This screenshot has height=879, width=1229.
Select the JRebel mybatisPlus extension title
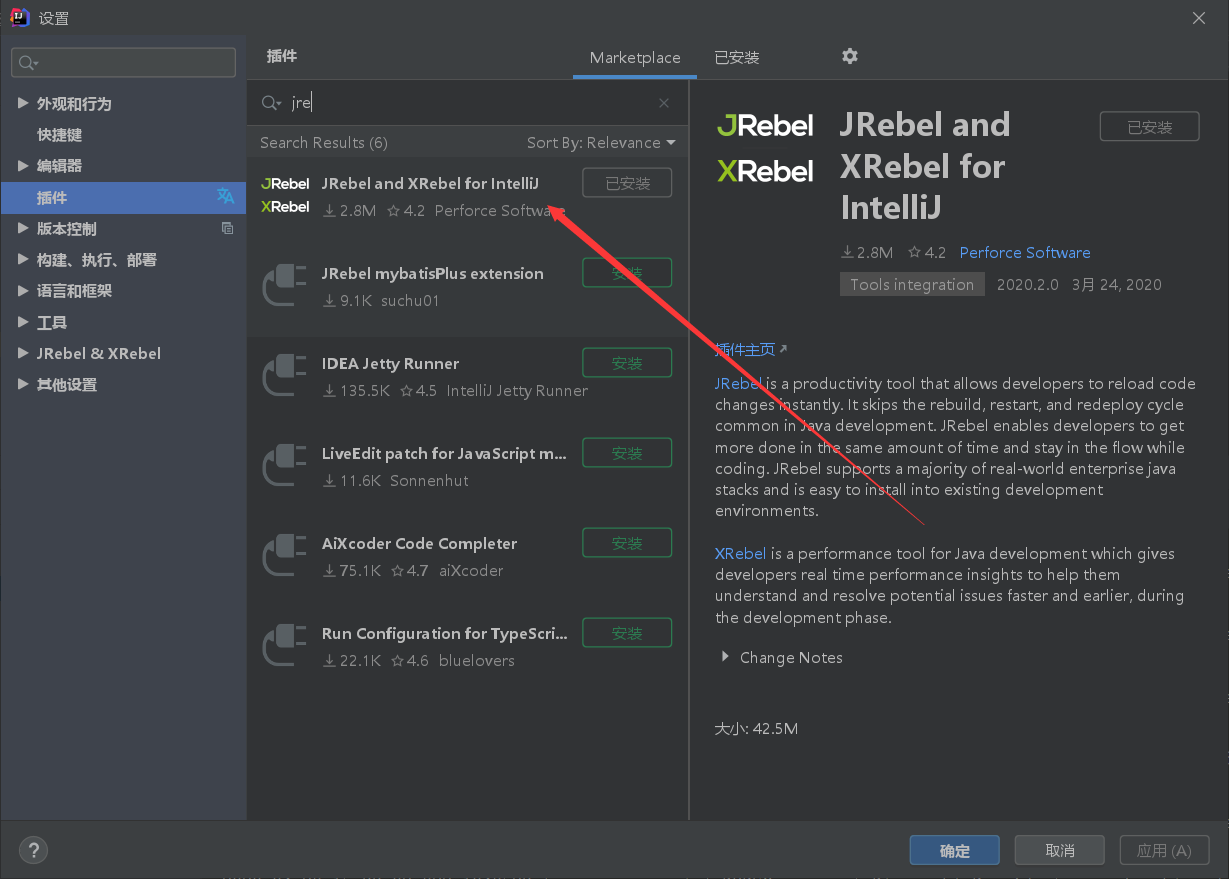pyautogui.click(x=433, y=273)
